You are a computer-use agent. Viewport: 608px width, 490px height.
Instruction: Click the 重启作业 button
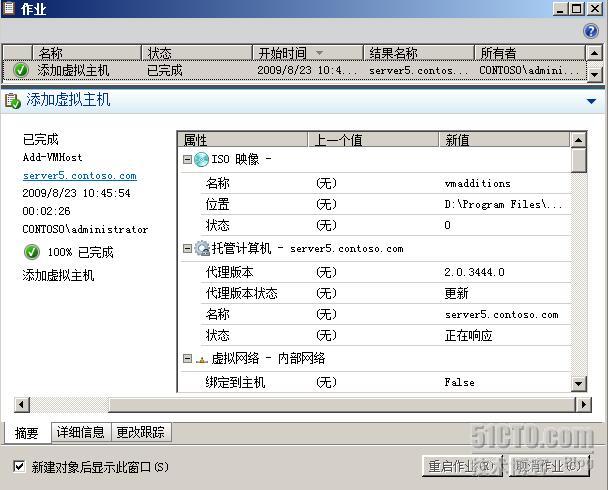point(462,466)
